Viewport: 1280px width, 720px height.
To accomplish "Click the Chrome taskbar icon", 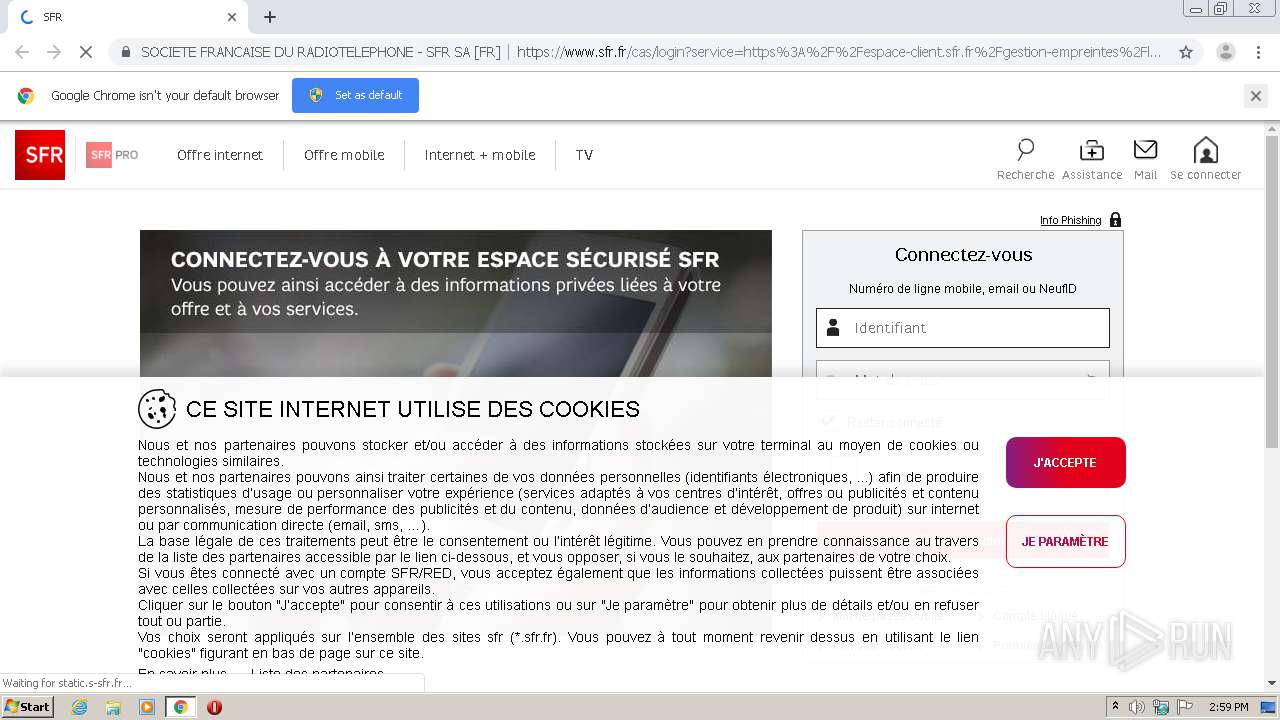I will point(180,707).
